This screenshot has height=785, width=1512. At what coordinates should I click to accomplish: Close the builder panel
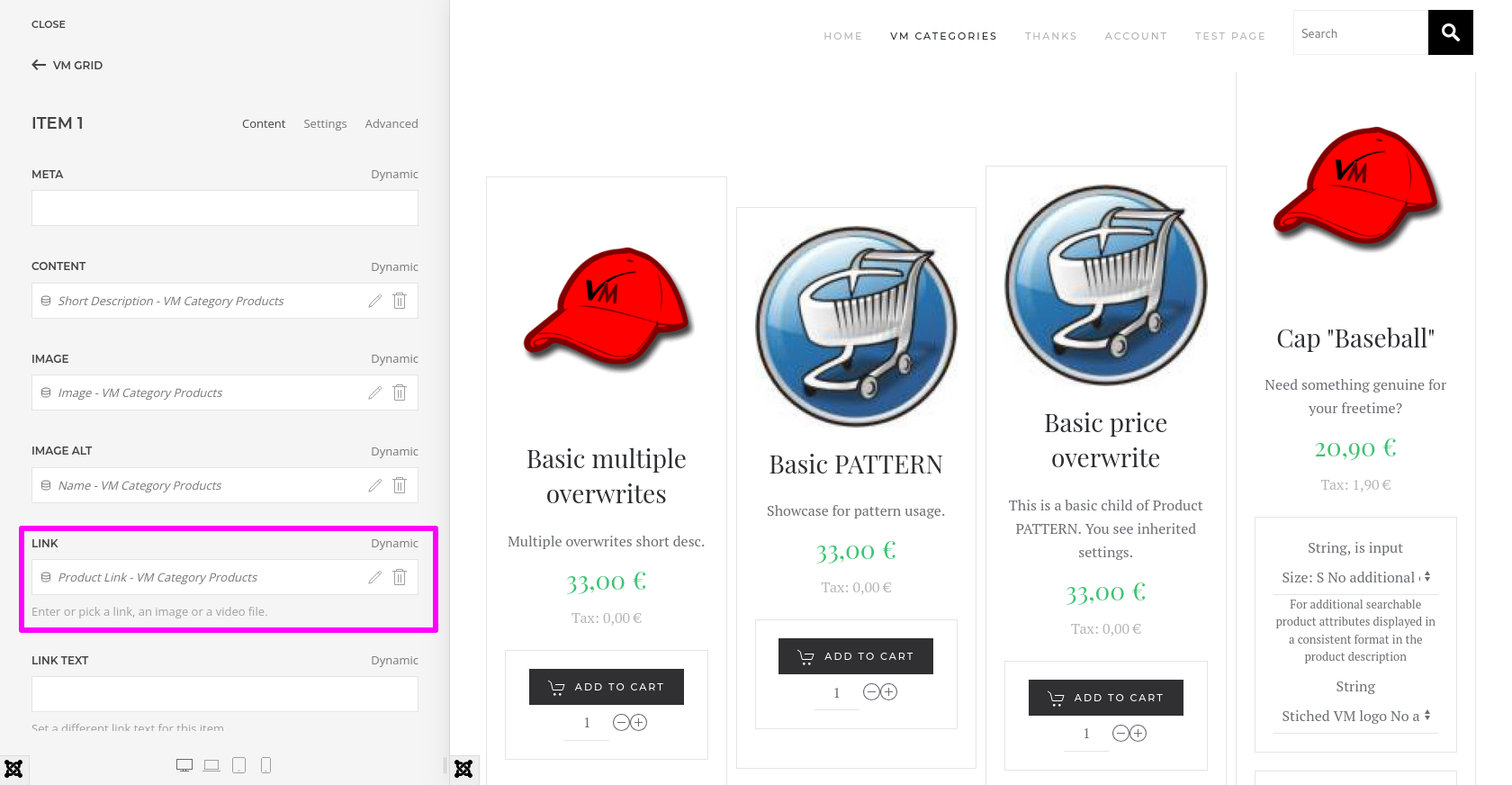(49, 24)
